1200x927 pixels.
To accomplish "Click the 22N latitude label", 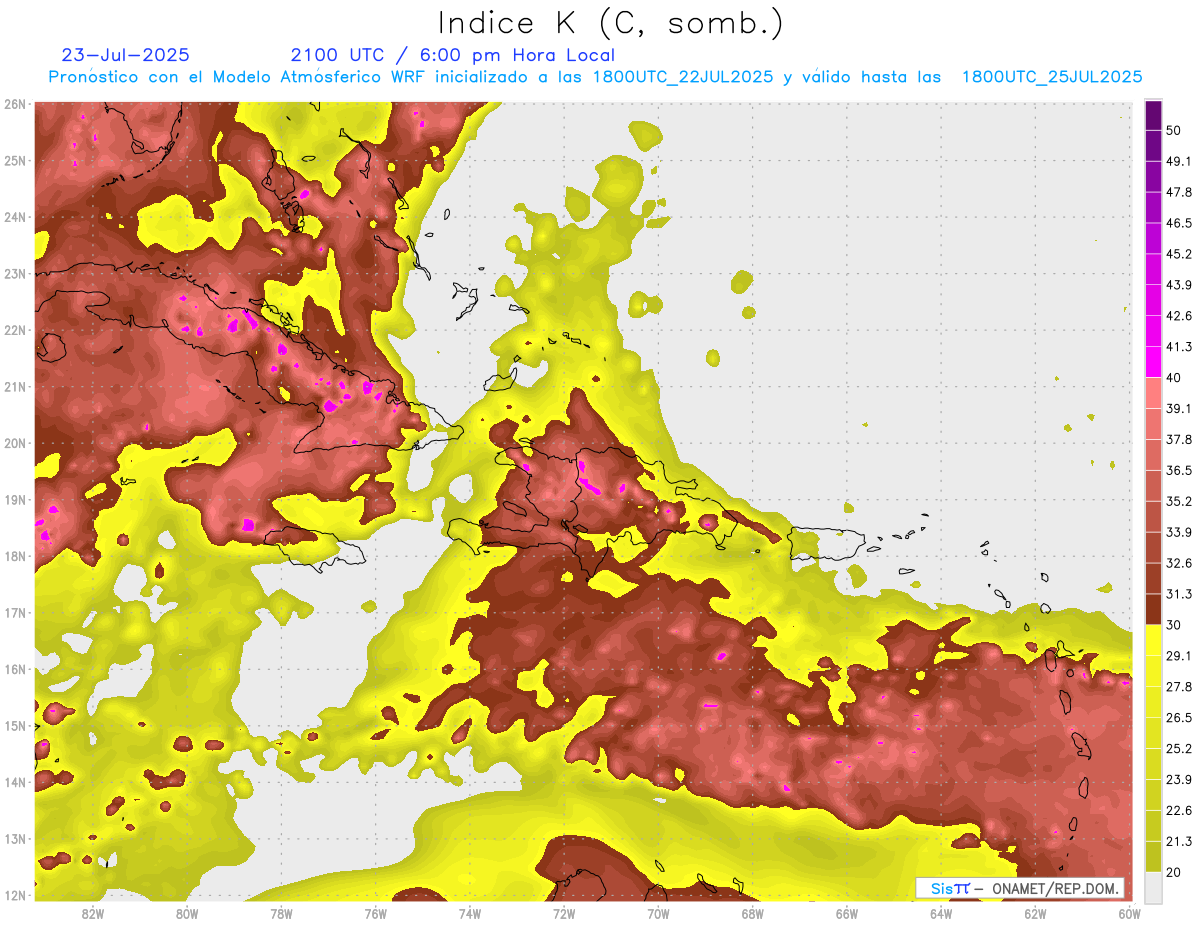I will click(x=15, y=330).
